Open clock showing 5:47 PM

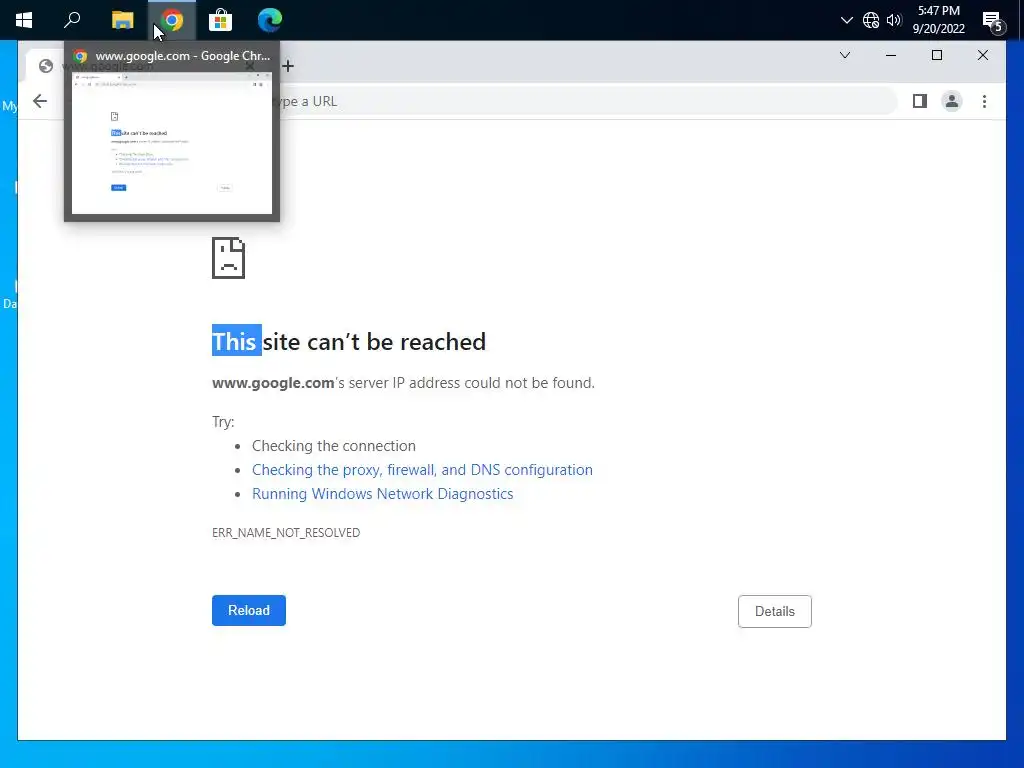pyautogui.click(x=938, y=20)
